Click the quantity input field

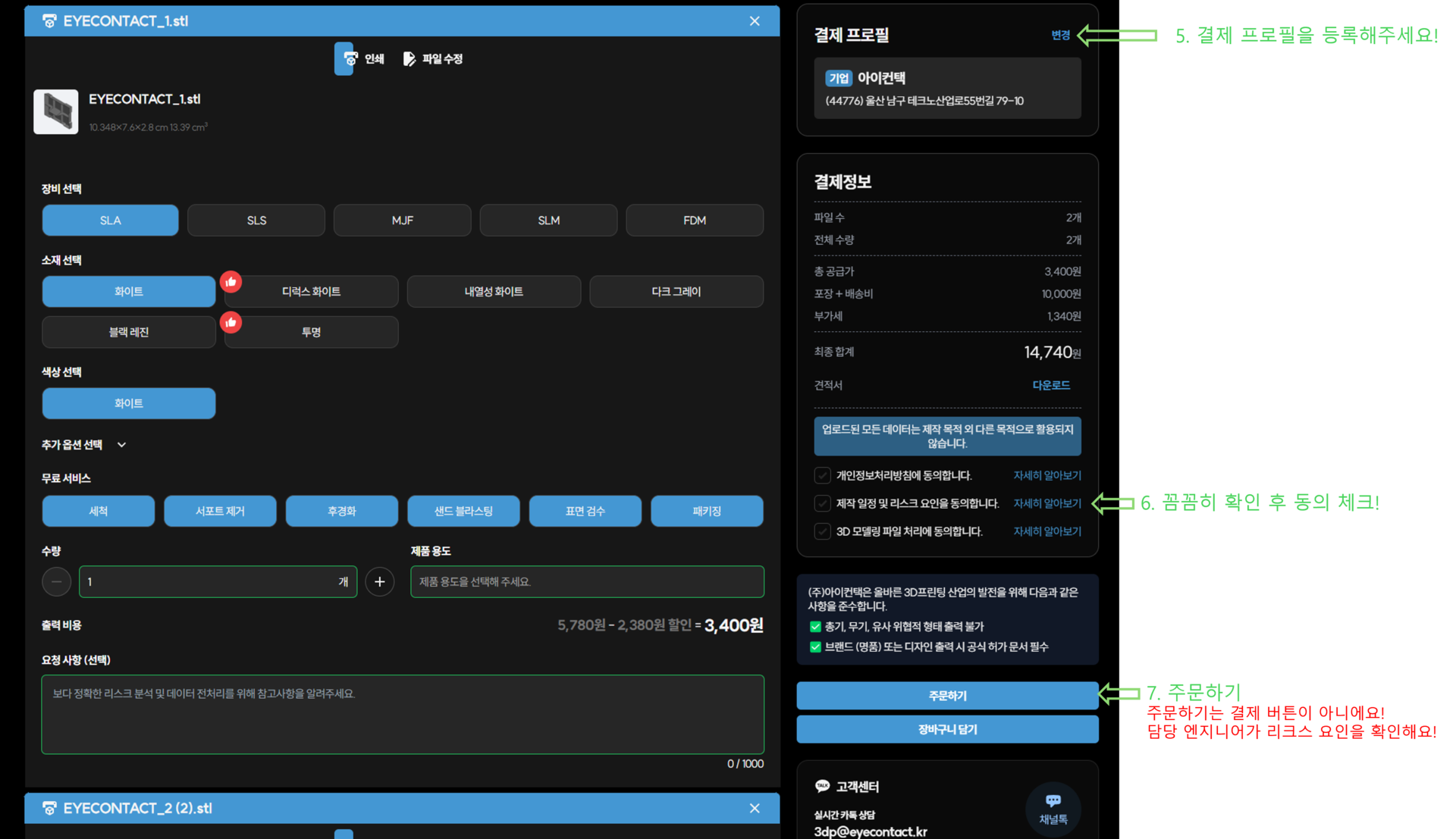[x=218, y=582]
